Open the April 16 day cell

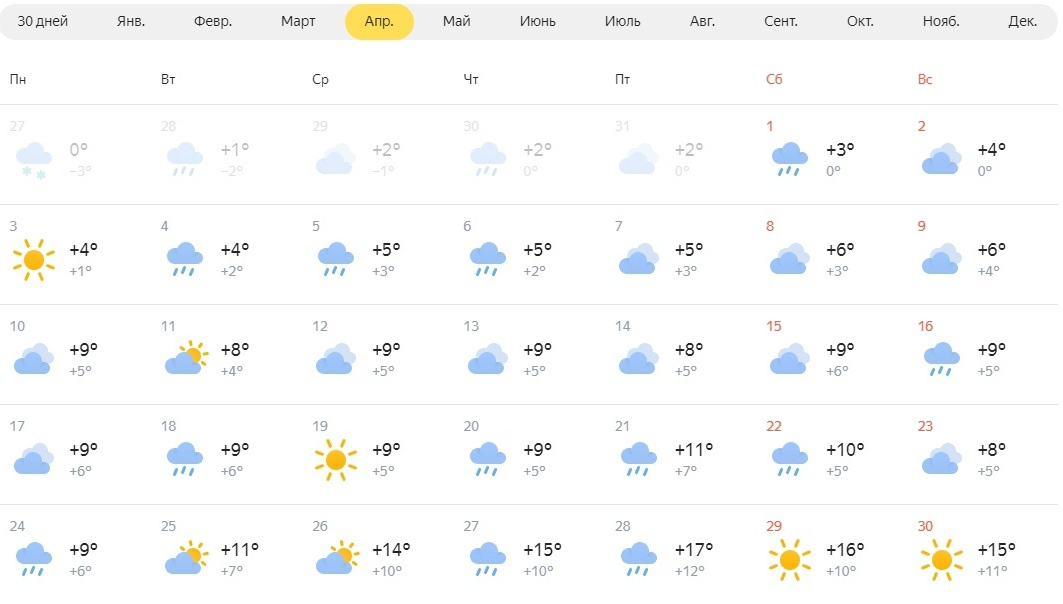[984, 355]
